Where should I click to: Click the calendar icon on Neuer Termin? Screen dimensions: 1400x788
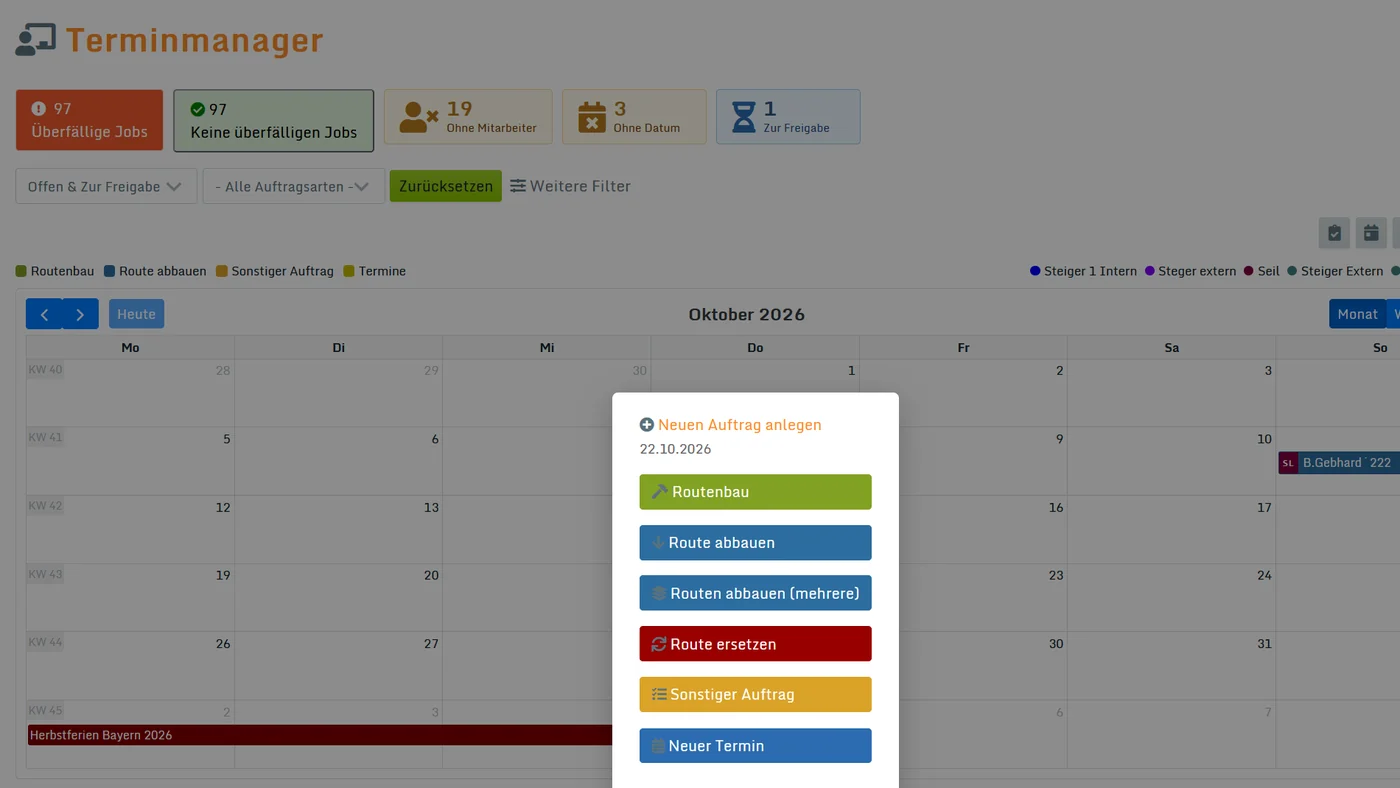click(658, 746)
